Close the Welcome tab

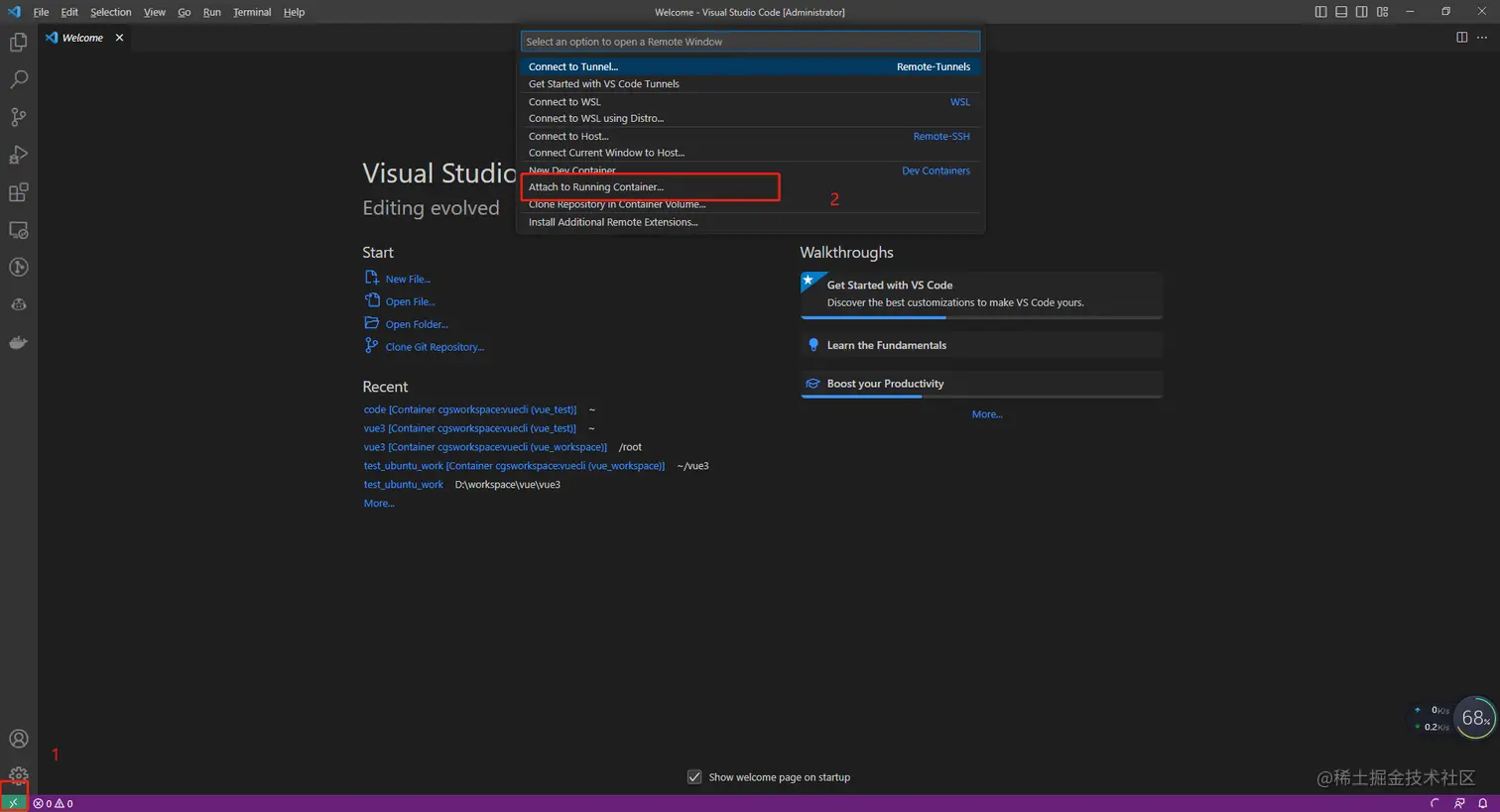pyautogui.click(x=120, y=38)
